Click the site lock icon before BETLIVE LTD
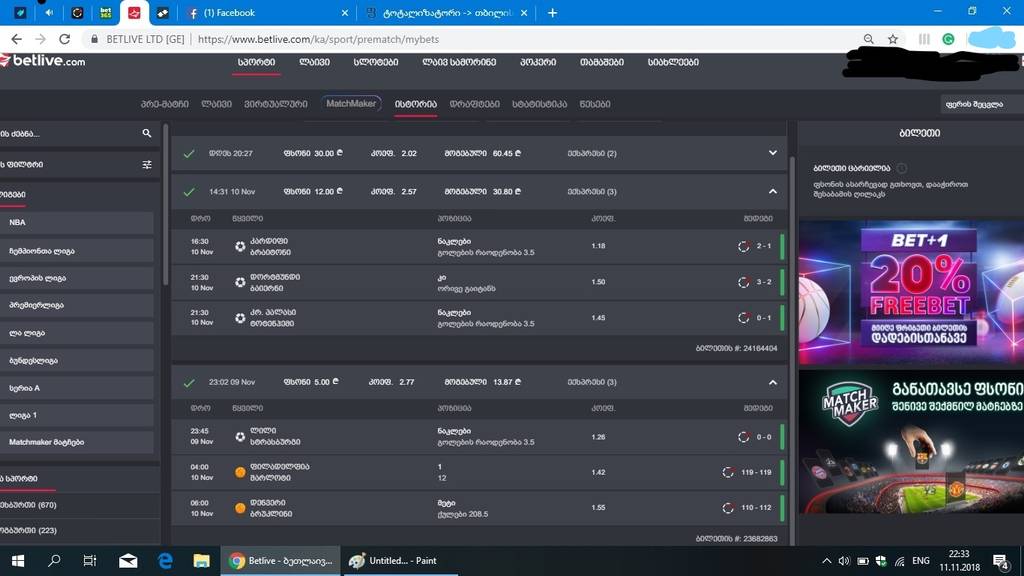The height and width of the screenshot is (576, 1024). tap(95, 39)
